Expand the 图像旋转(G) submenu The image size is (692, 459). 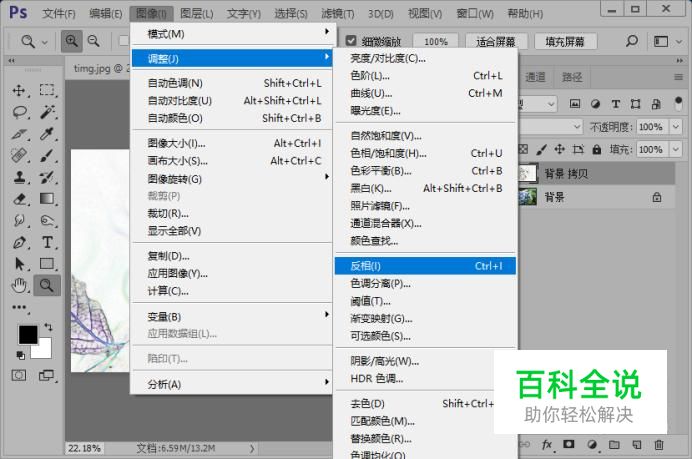pos(232,179)
